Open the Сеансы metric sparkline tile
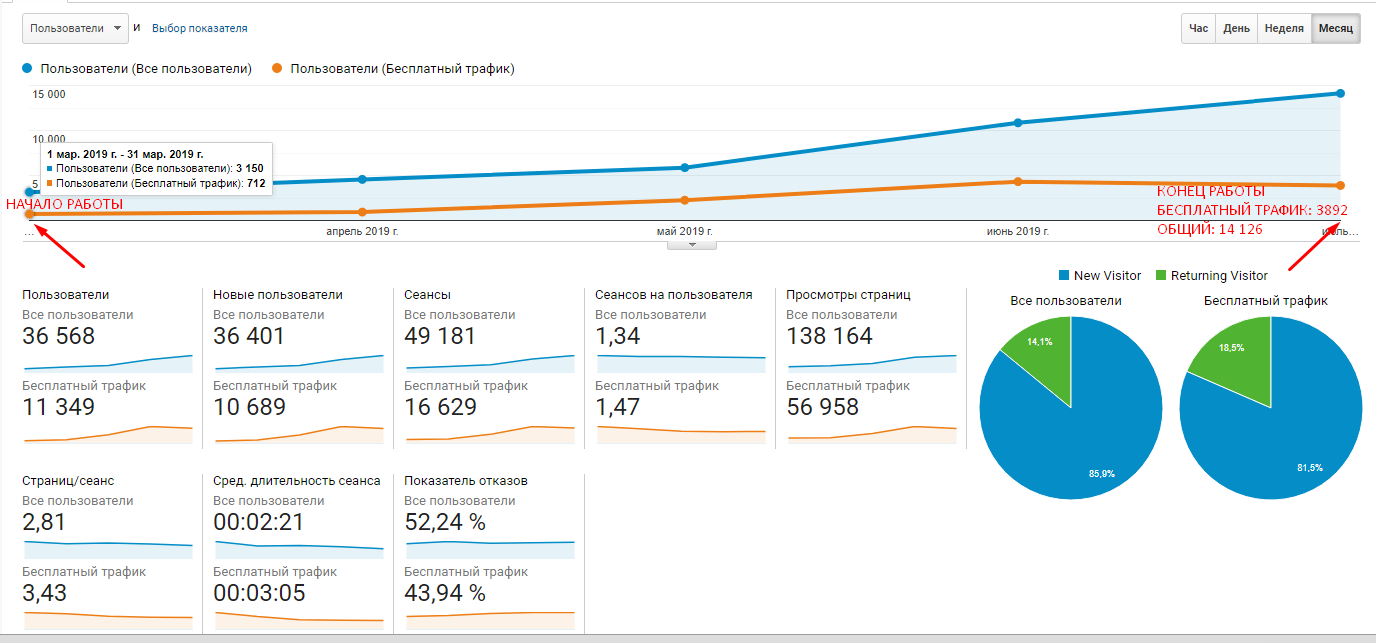 click(489, 367)
